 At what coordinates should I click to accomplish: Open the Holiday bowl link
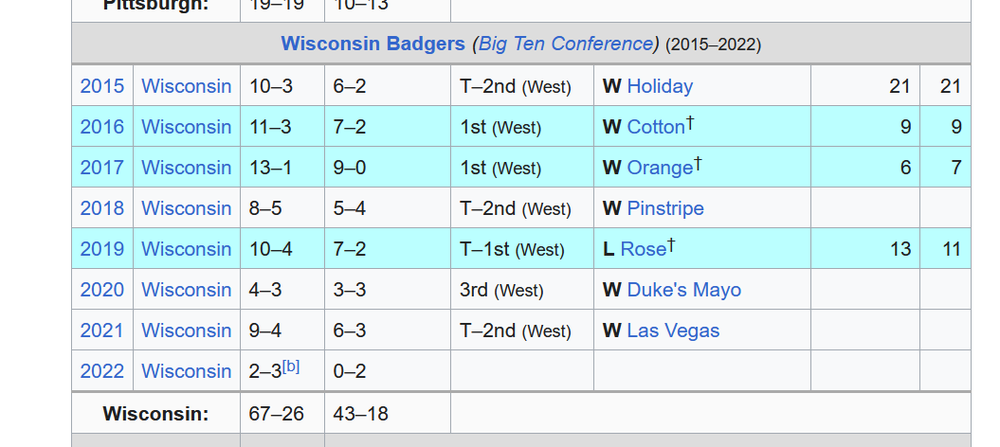(x=659, y=86)
